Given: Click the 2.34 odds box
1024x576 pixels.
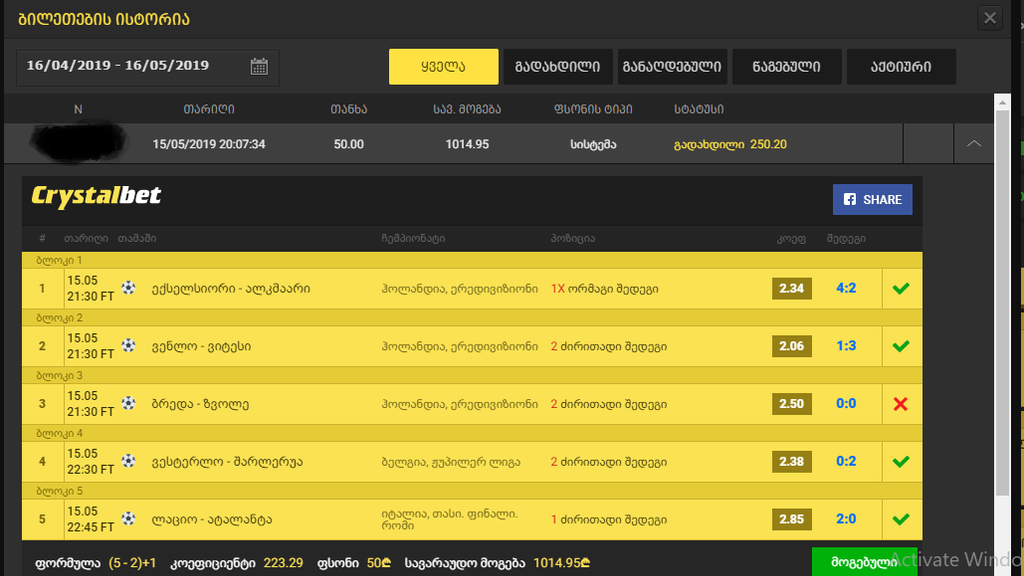Looking at the screenshot, I should coord(792,289).
